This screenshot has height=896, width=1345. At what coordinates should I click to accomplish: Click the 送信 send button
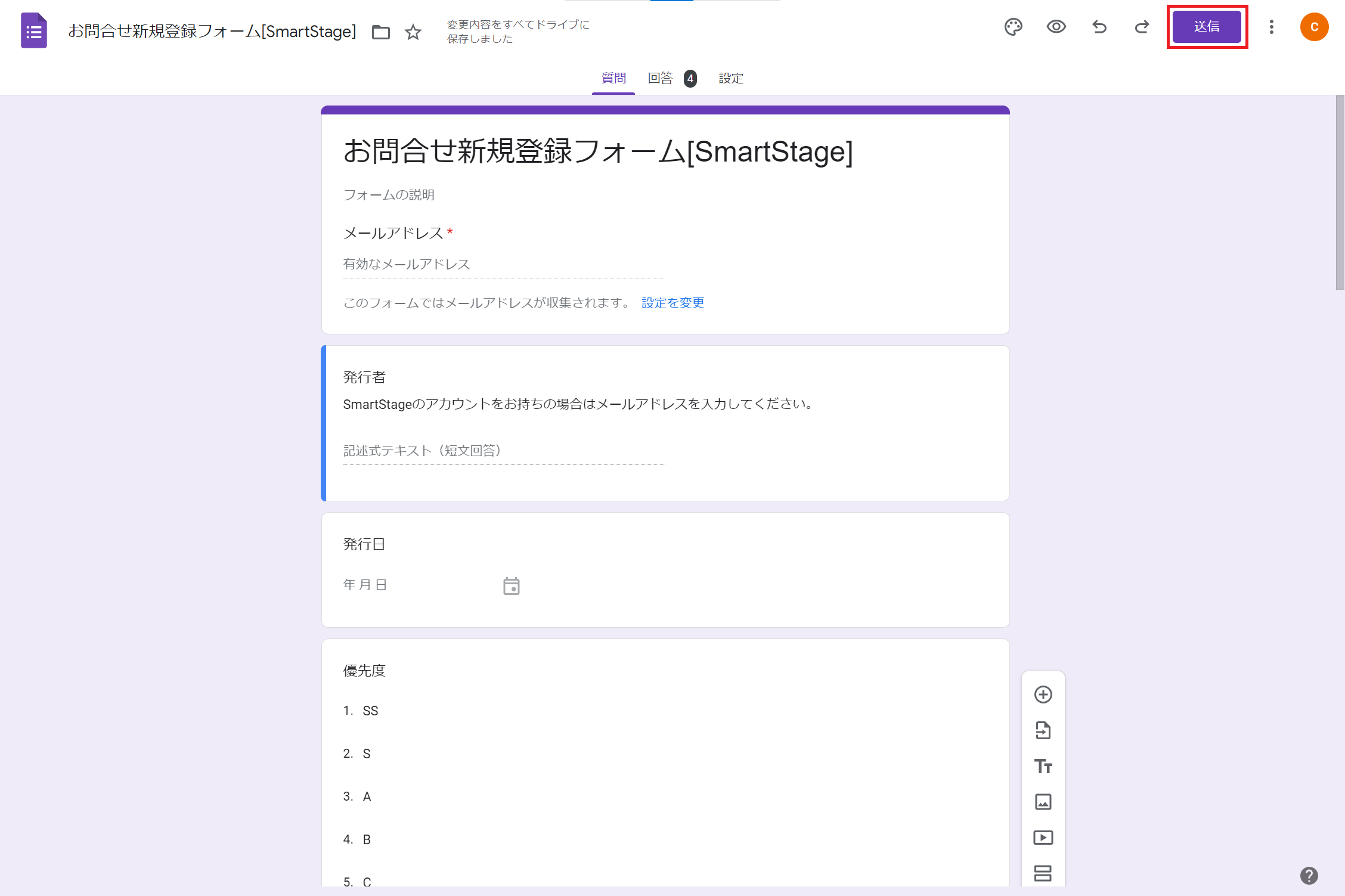coord(1207,27)
